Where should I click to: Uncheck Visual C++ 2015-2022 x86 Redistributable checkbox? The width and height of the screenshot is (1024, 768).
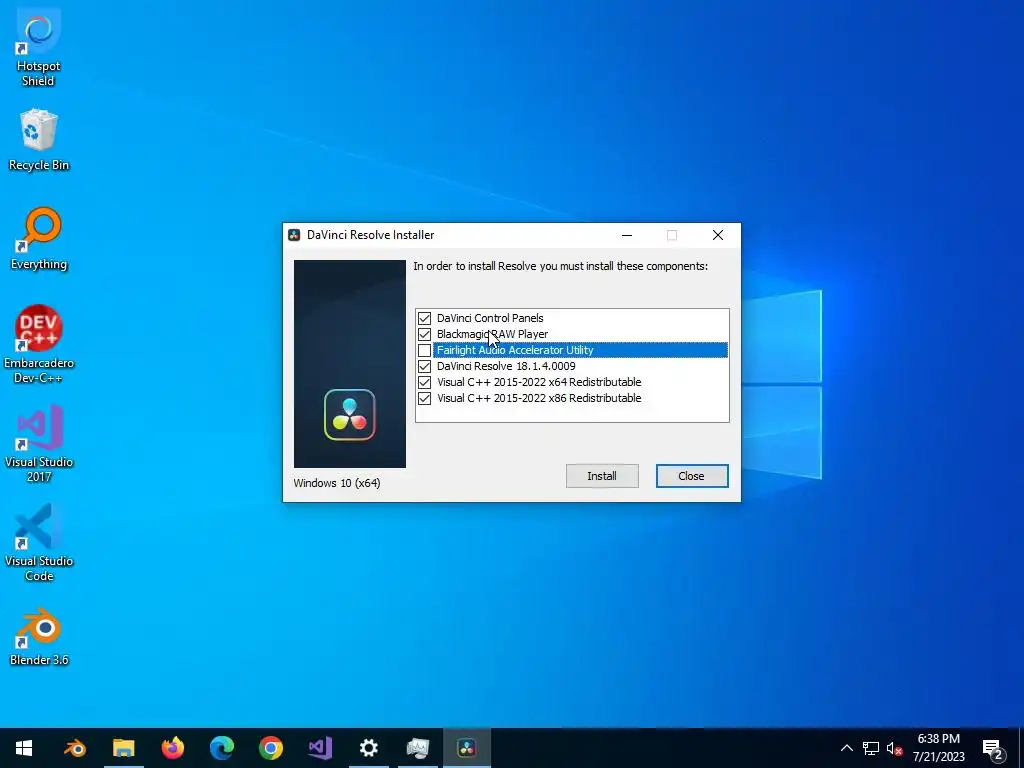click(x=424, y=398)
